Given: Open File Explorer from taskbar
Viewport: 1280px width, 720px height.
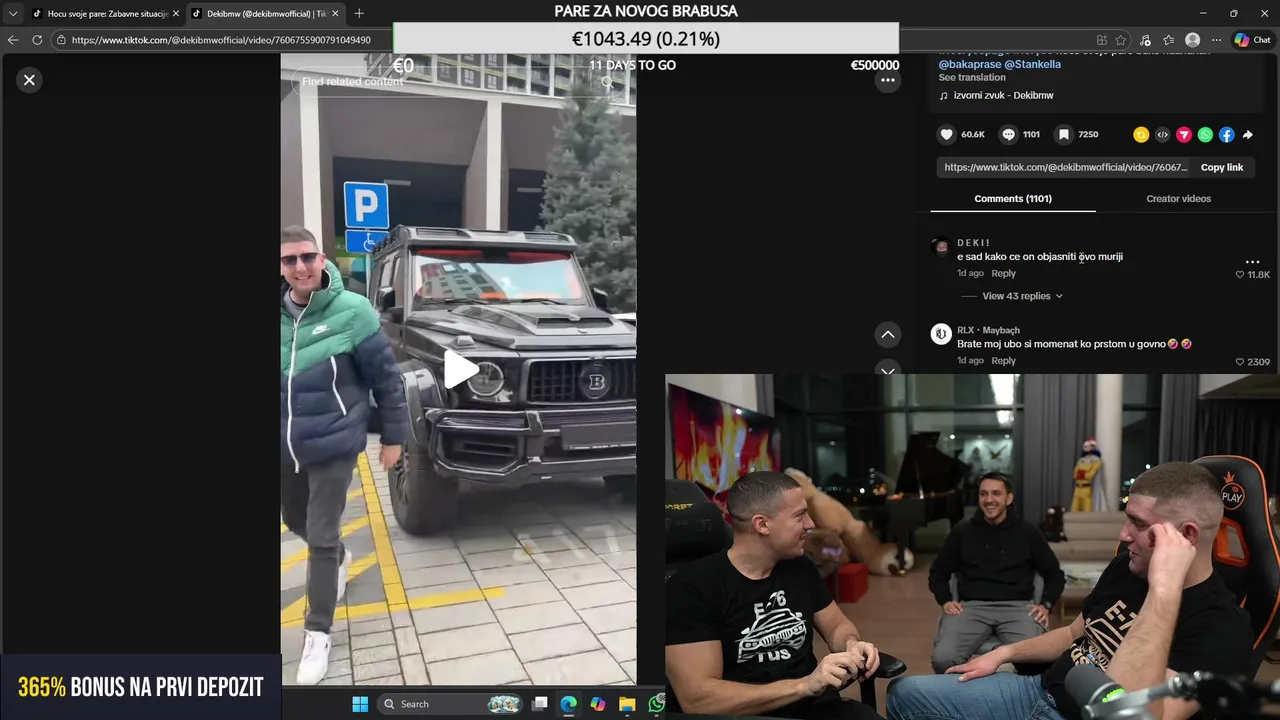Looking at the screenshot, I should [626, 704].
